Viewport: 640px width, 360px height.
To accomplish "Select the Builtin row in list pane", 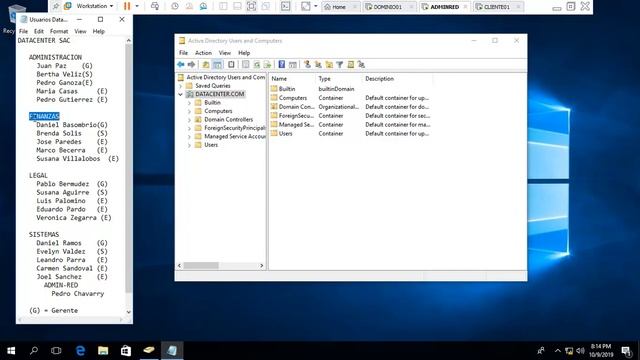I will tap(287, 89).
